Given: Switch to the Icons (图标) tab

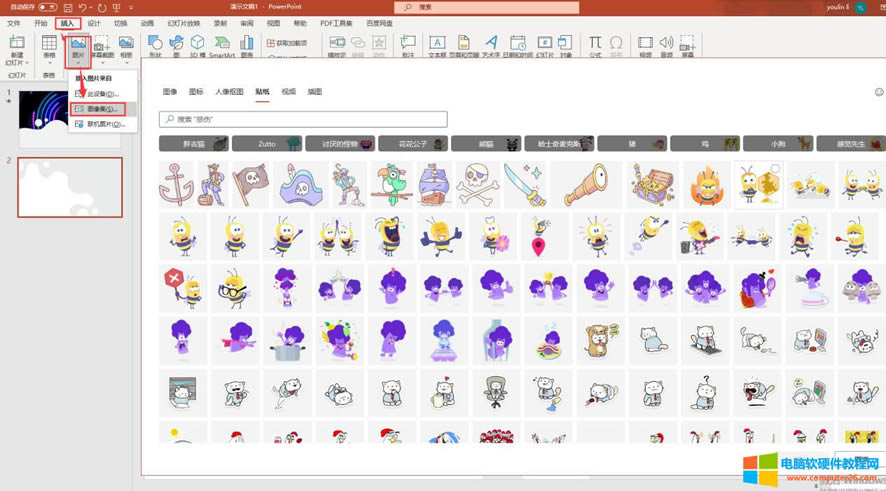Looking at the screenshot, I should (x=196, y=91).
